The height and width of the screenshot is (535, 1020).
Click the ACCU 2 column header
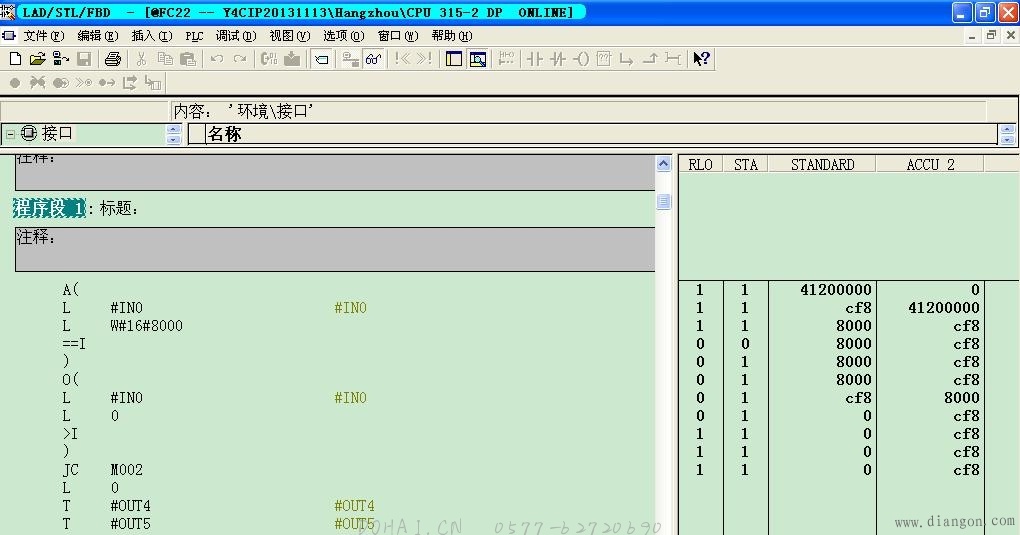[x=930, y=165]
